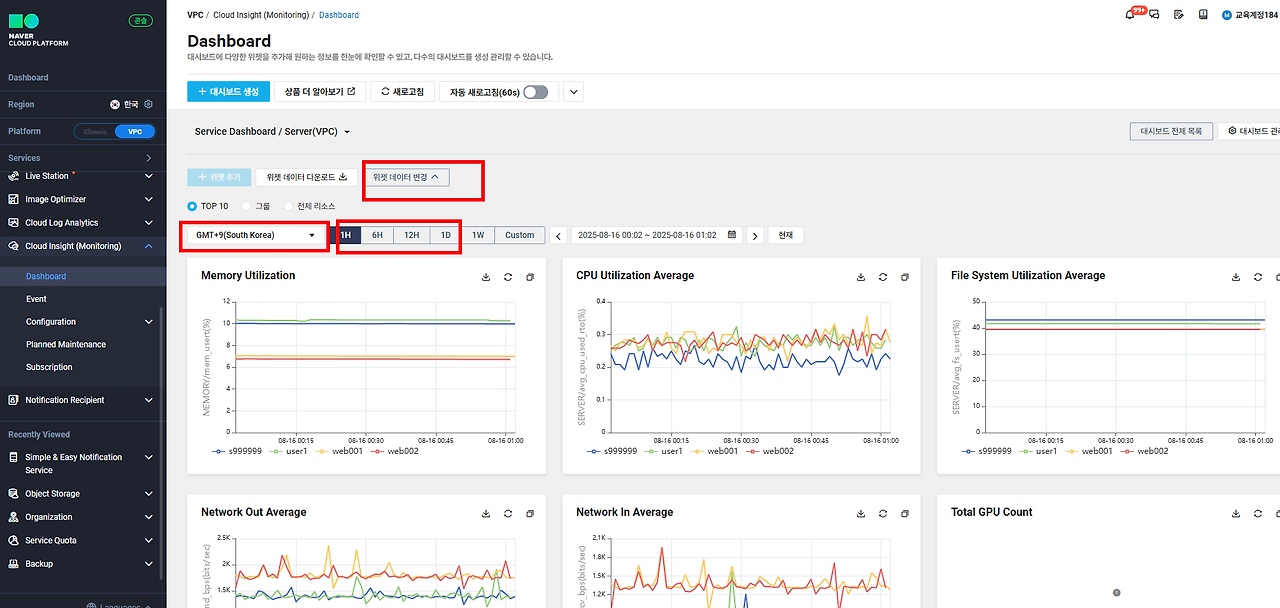Viewport: 1280px width, 608px height.
Task: Open the GMT+9 timezone dropdown
Action: point(256,235)
